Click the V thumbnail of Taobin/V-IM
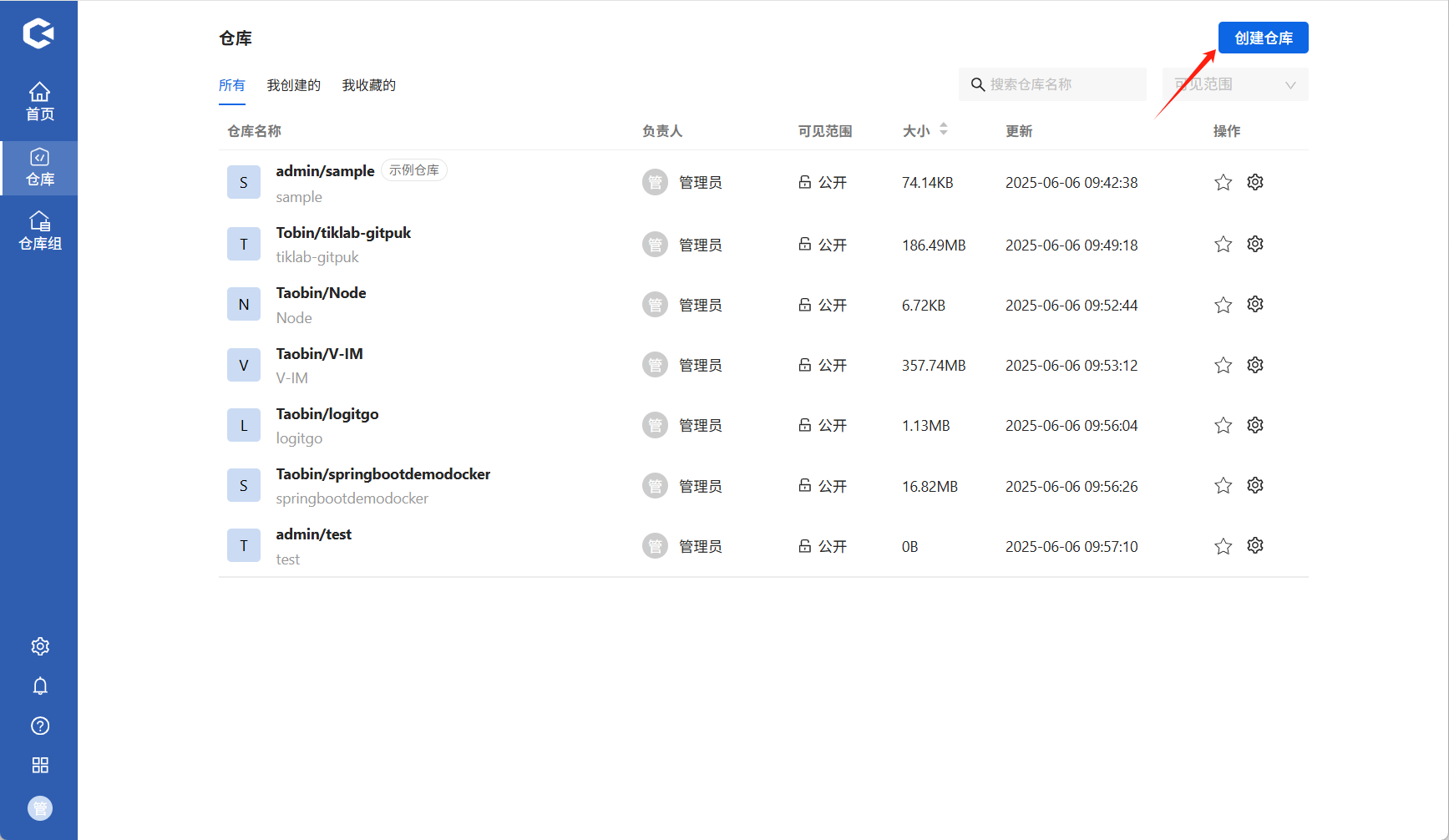 244,365
